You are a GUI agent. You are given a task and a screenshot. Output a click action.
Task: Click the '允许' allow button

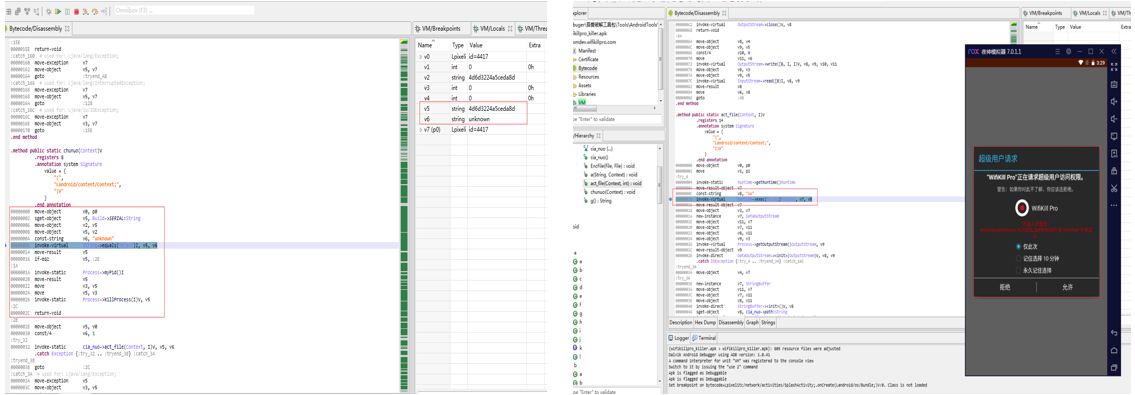coord(1067,287)
